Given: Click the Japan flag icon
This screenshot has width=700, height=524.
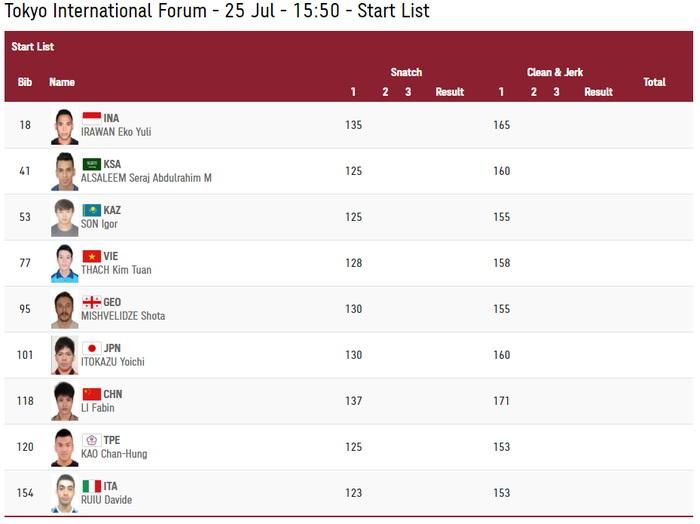Looking at the screenshot, I should click(x=92, y=348).
